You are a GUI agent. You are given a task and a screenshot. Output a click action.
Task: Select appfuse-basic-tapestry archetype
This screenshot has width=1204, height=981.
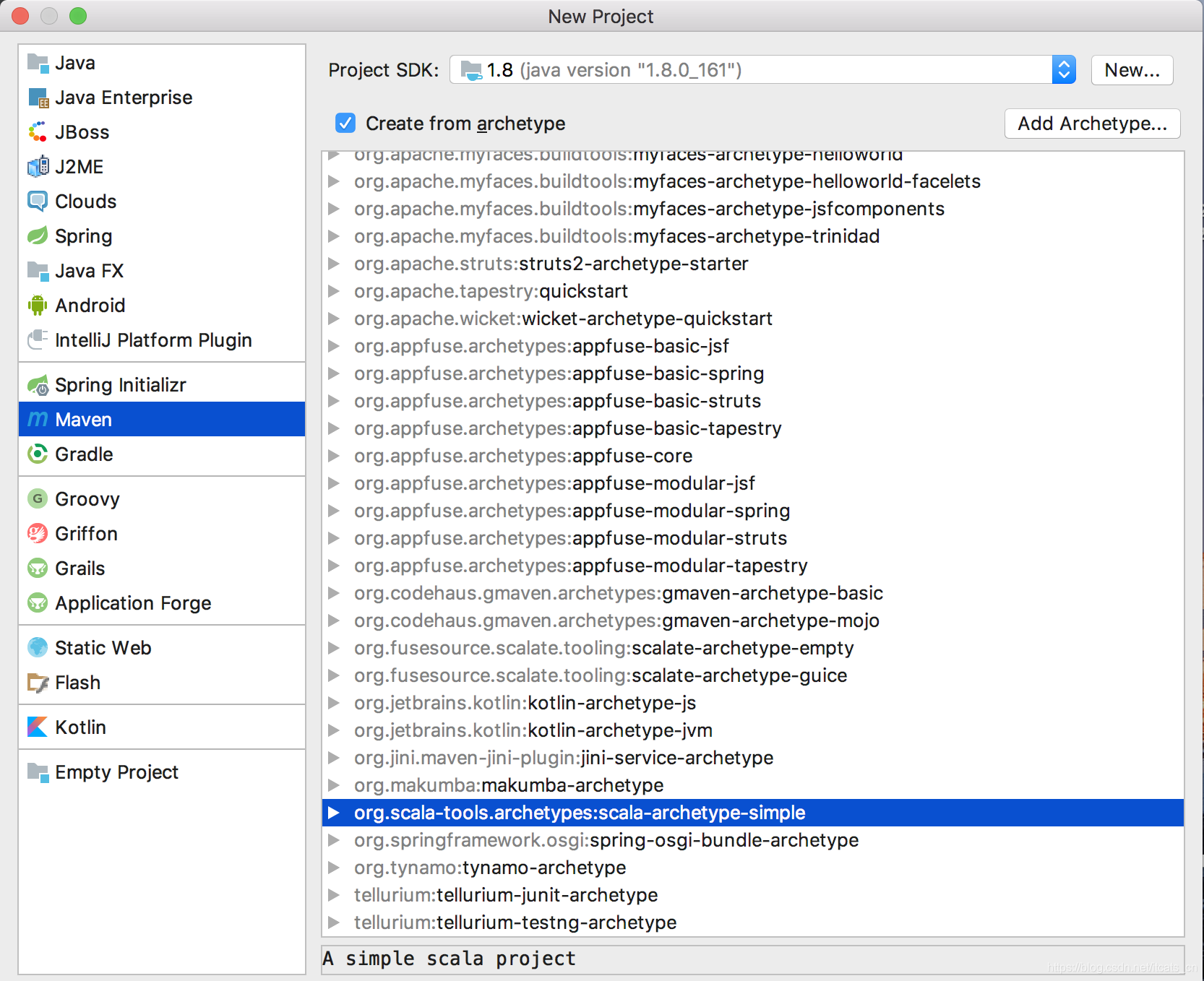click(567, 428)
